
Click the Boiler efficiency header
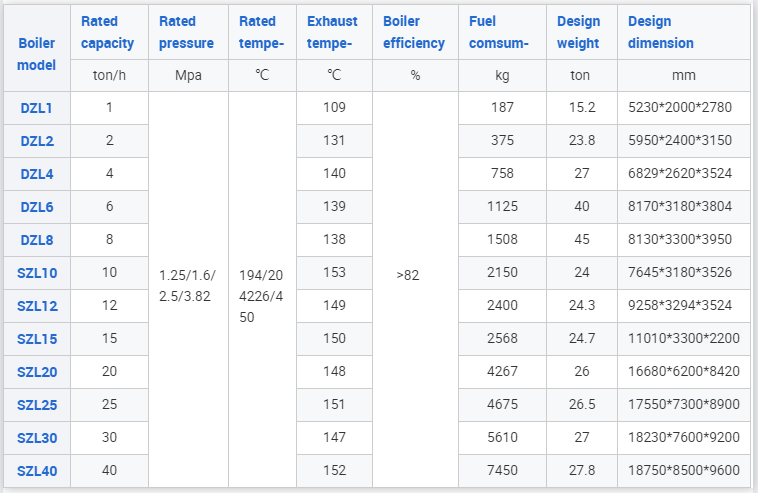pyautogui.click(x=414, y=32)
